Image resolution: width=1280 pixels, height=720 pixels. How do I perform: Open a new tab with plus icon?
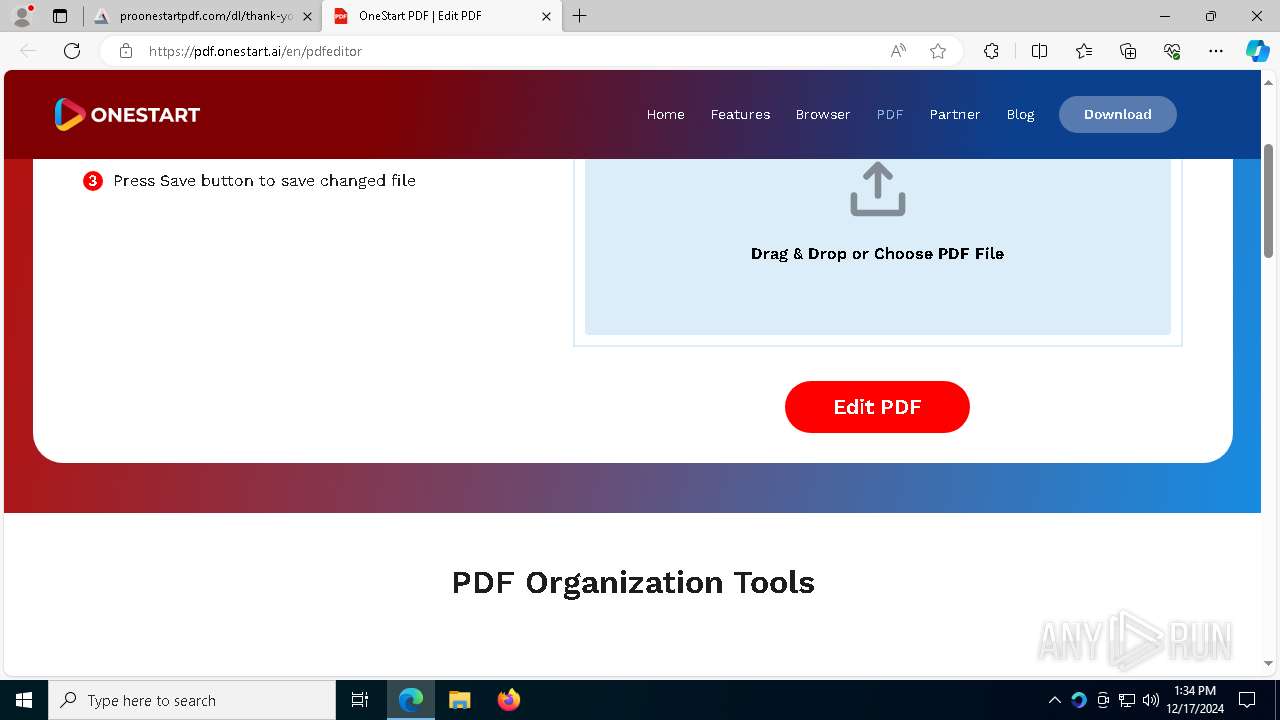580,16
